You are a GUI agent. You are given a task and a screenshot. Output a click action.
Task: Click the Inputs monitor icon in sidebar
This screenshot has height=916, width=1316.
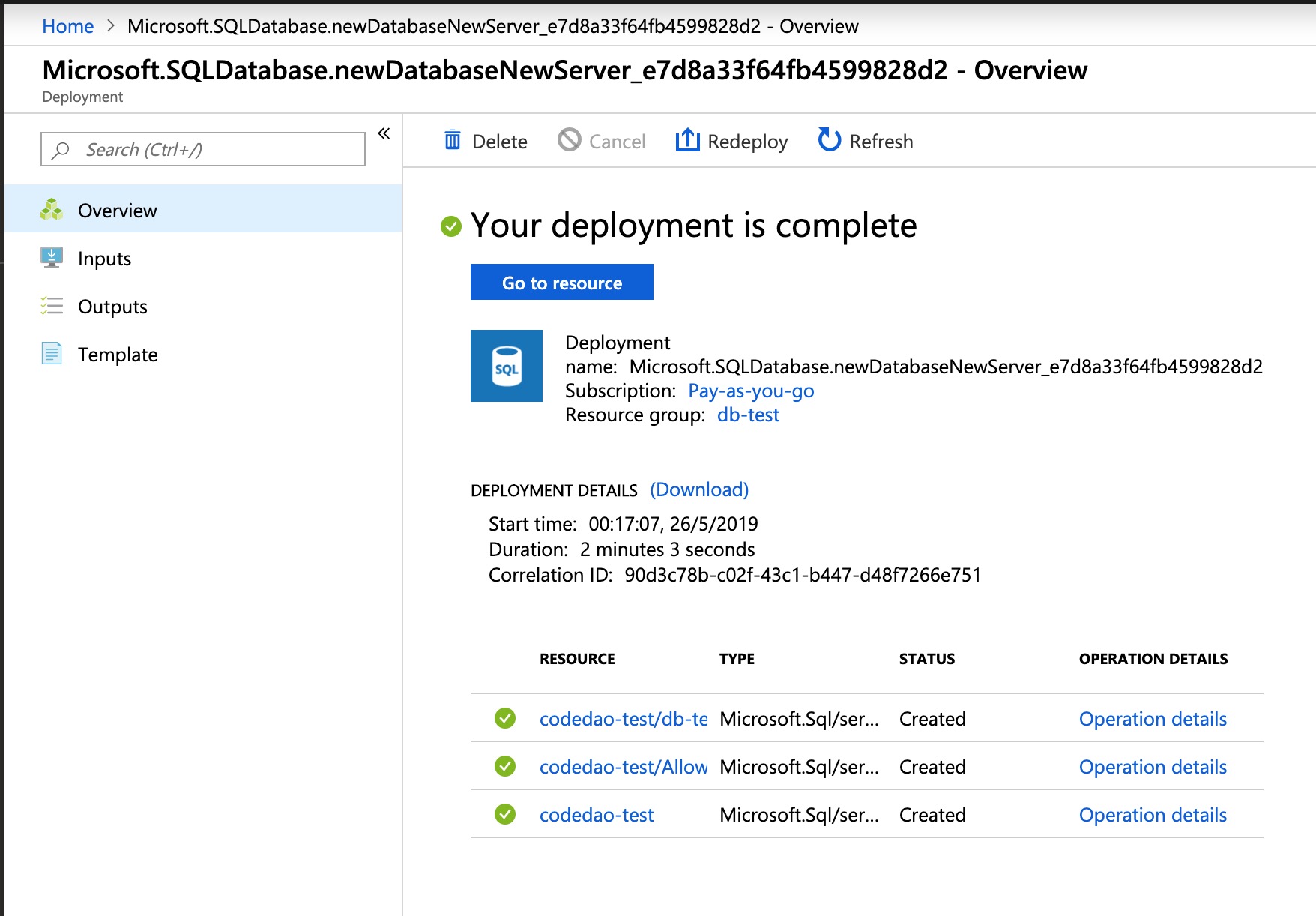tap(52, 258)
